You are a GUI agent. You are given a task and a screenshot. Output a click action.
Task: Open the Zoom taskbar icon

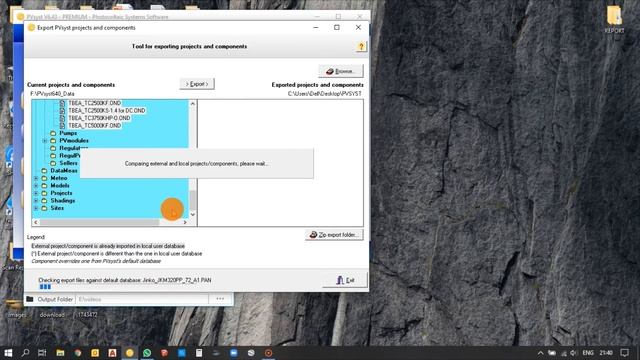pos(234,353)
